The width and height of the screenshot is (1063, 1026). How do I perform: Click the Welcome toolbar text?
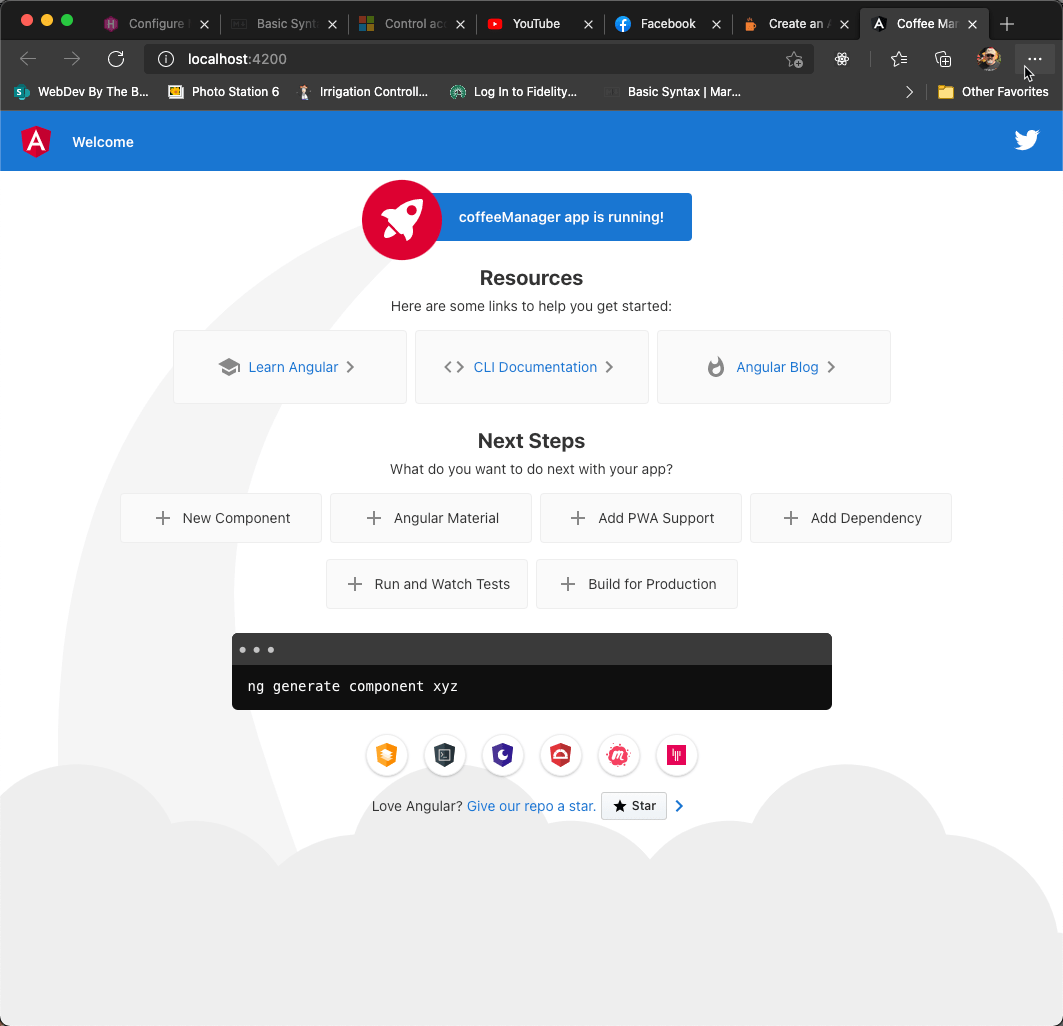click(x=103, y=142)
